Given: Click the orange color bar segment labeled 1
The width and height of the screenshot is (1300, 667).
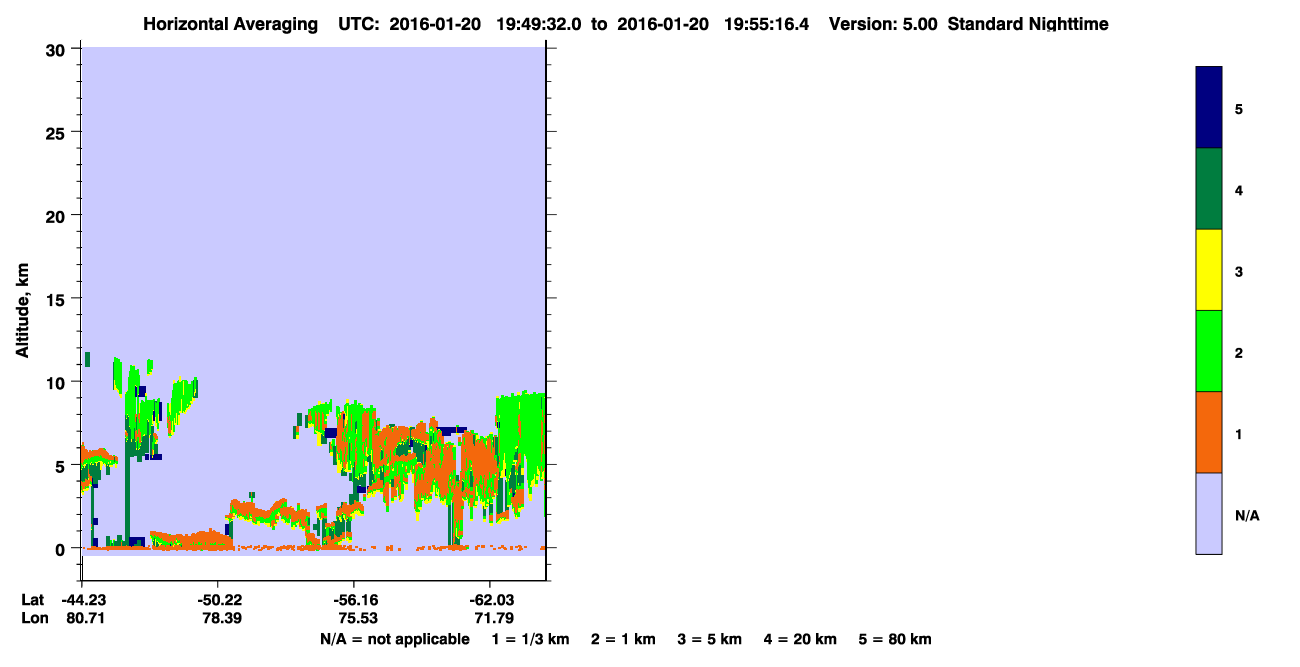Looking at the screenshot, I should tap(1209, 432).
